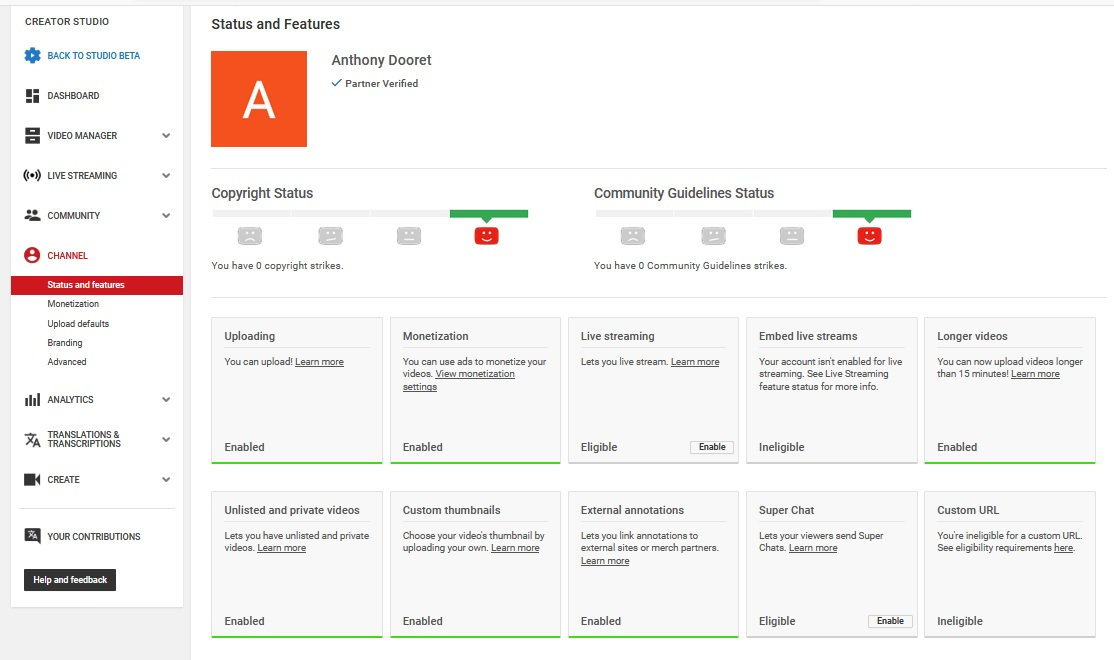Click the Dashboard grid icon
The width and height of the screenshot is (1114, 660).
pyautogui.click(x=32, y=96)
